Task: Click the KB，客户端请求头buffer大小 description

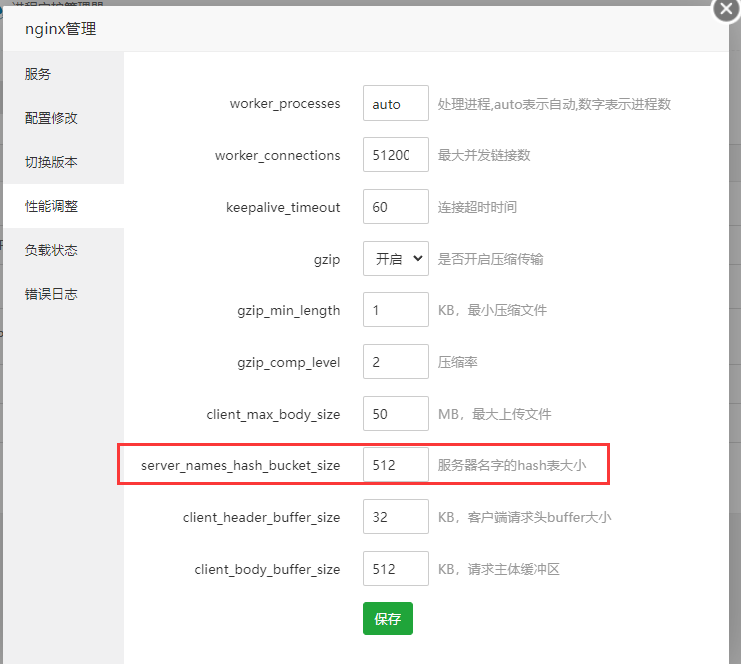Action: coord(525,517)
